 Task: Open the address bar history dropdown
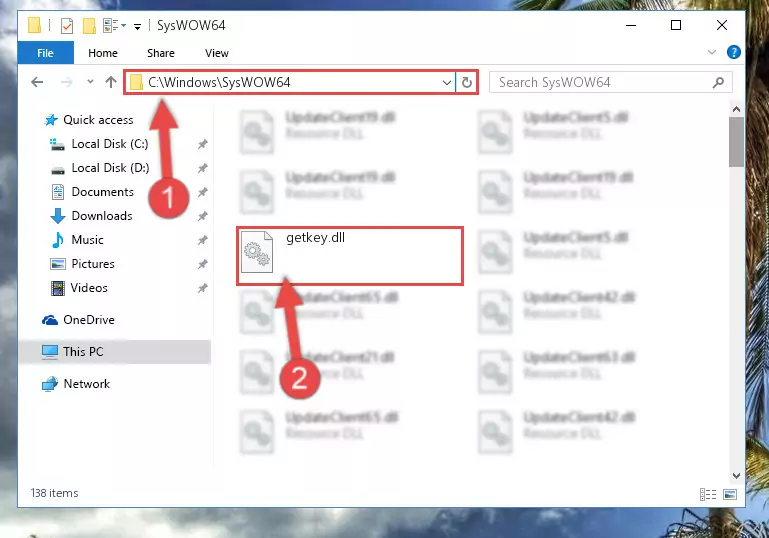(x=446, y=82)
